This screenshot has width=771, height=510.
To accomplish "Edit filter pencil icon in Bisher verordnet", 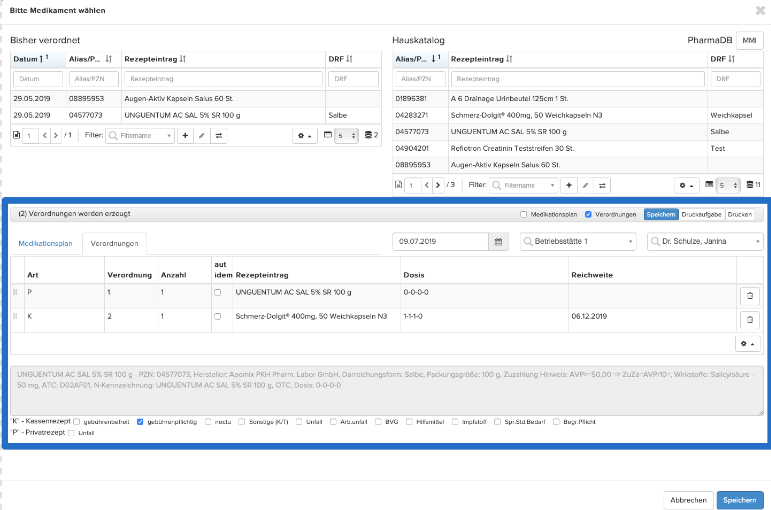I will 202,135.
